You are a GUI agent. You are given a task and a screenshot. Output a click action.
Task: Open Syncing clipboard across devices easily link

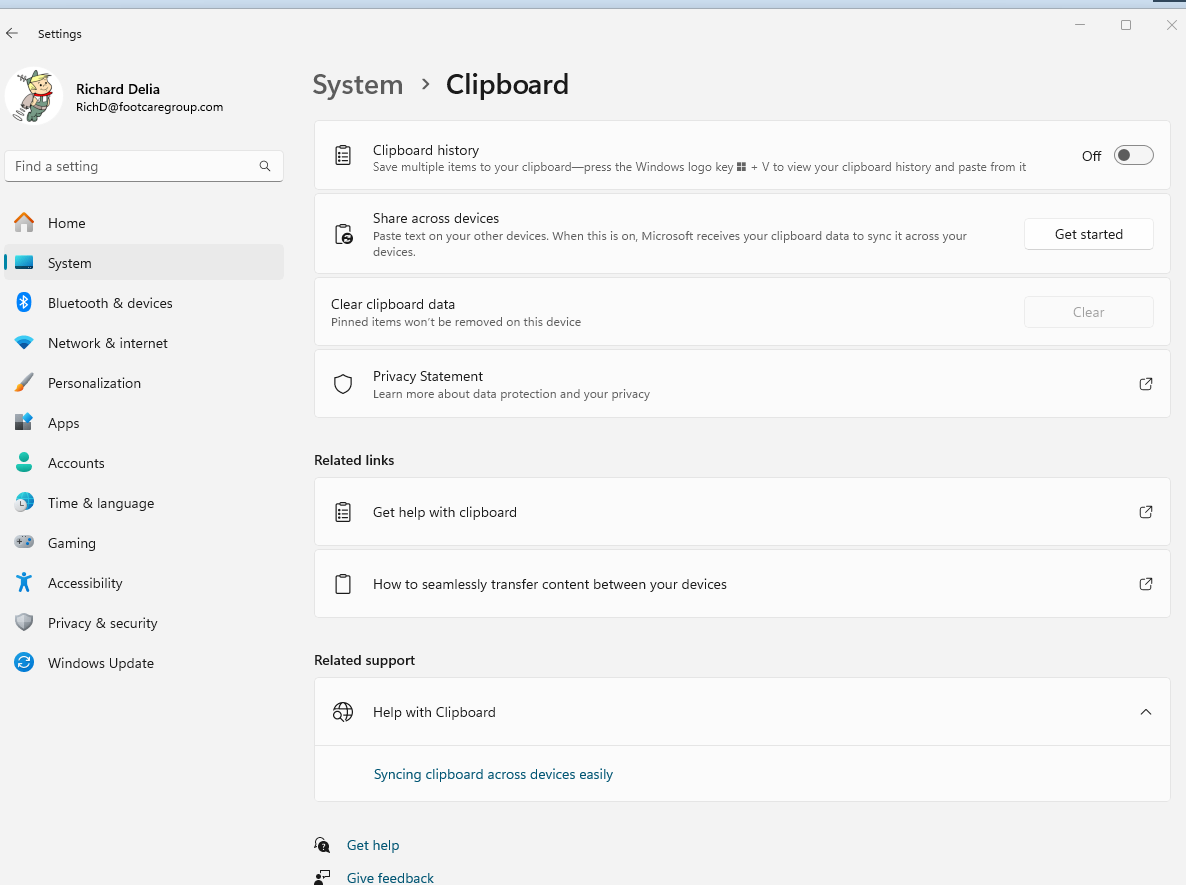pos(493,775)
